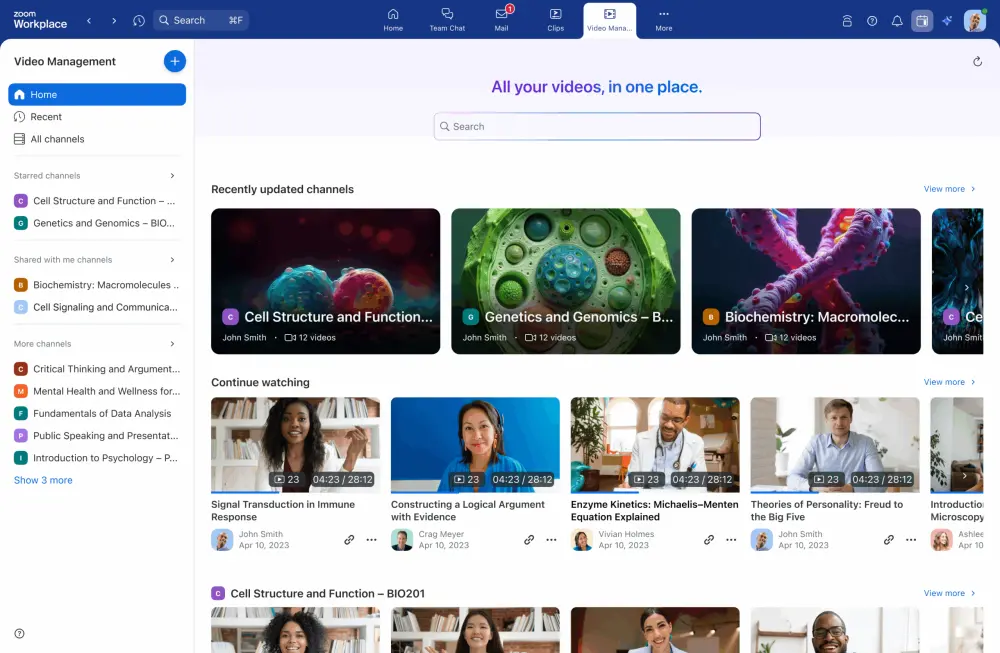
Task: Click the video search input field
Action: coord(597,127)
